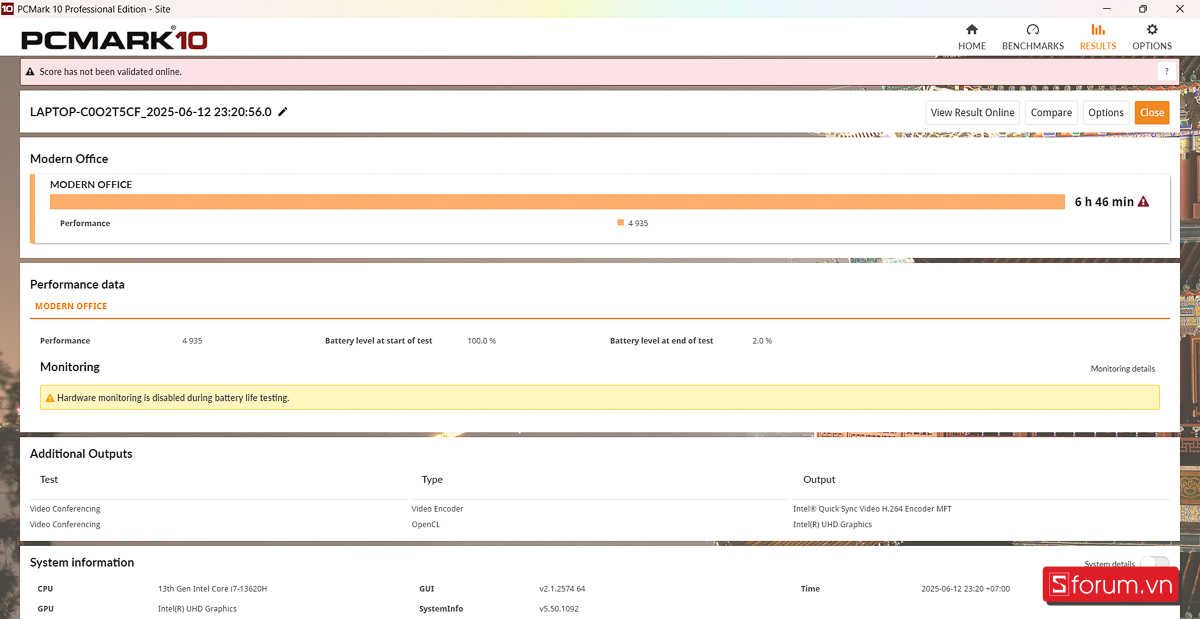Open the Options gear icon
Screen dimensions: 1200x619
pos(1152,30)
